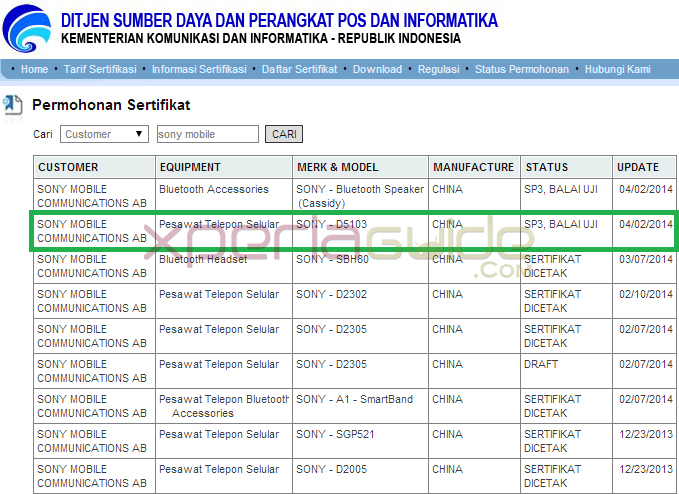Click the DITJEN SUMBER DAYA header title
The image size is (679, 494).
pyautogui.click(x=279, y=20)
